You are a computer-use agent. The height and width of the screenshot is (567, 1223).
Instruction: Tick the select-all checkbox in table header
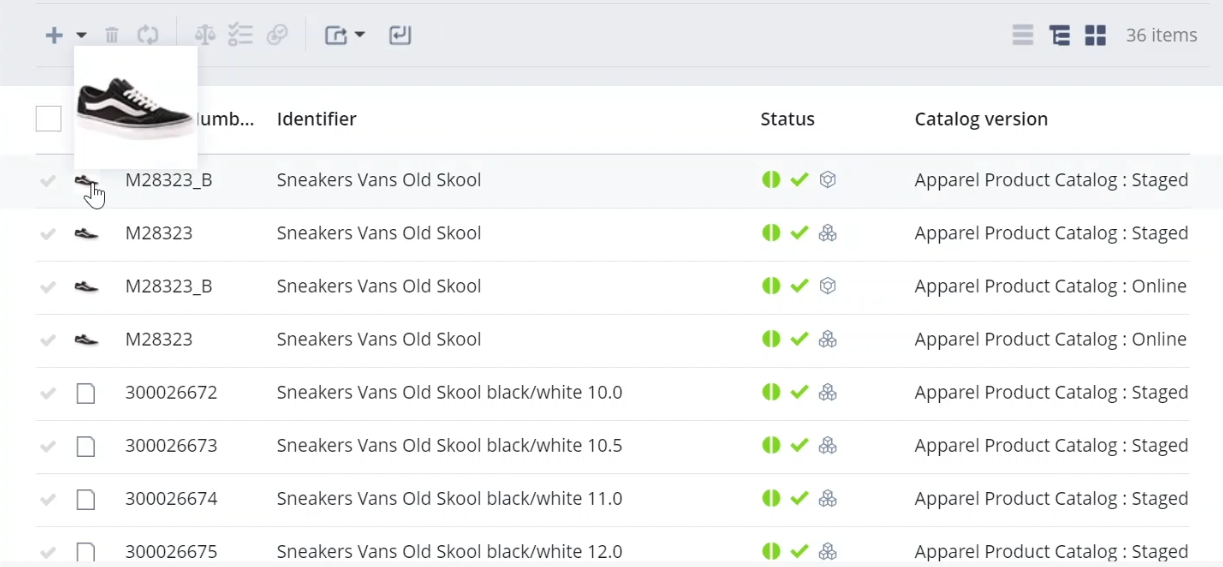(48, 119)
